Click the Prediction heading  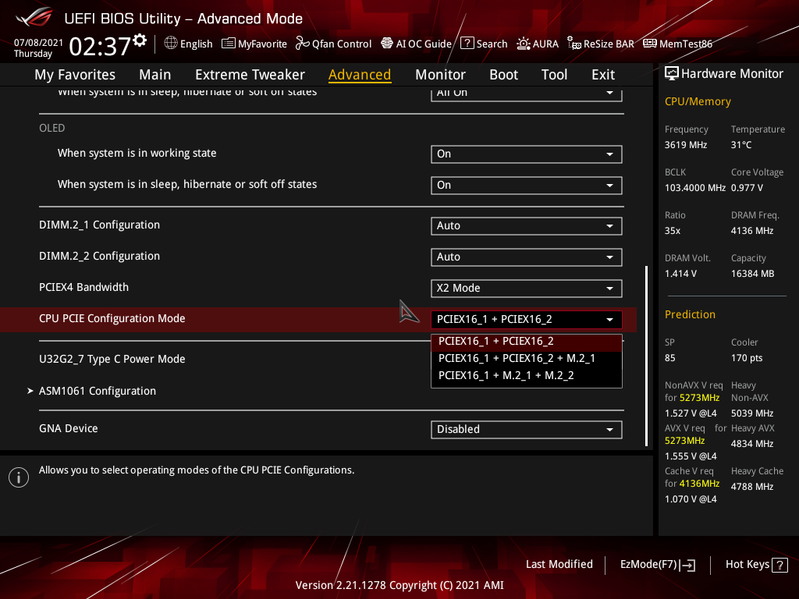point(690,315)
